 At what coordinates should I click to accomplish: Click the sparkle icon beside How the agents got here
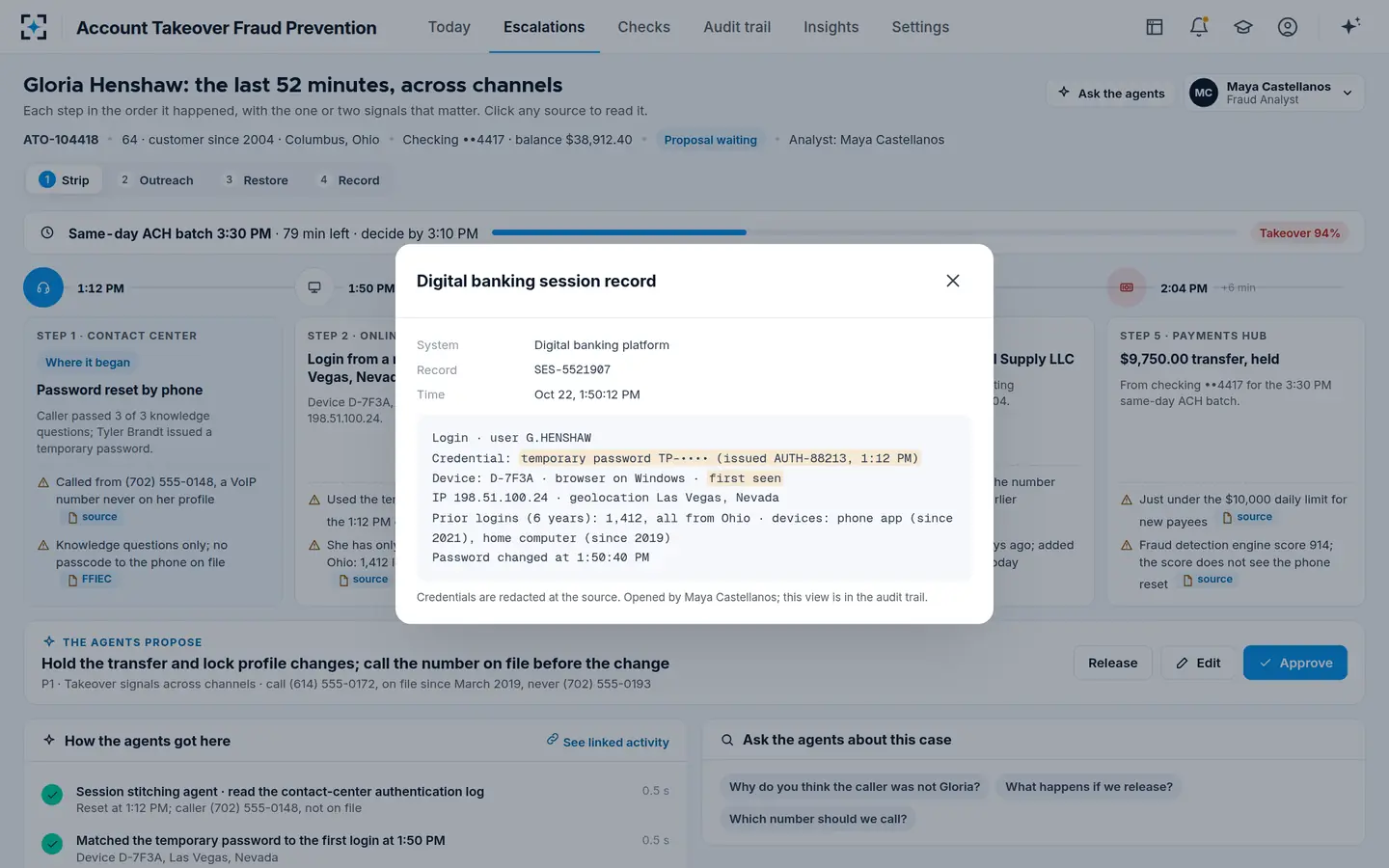coord(49,740)
